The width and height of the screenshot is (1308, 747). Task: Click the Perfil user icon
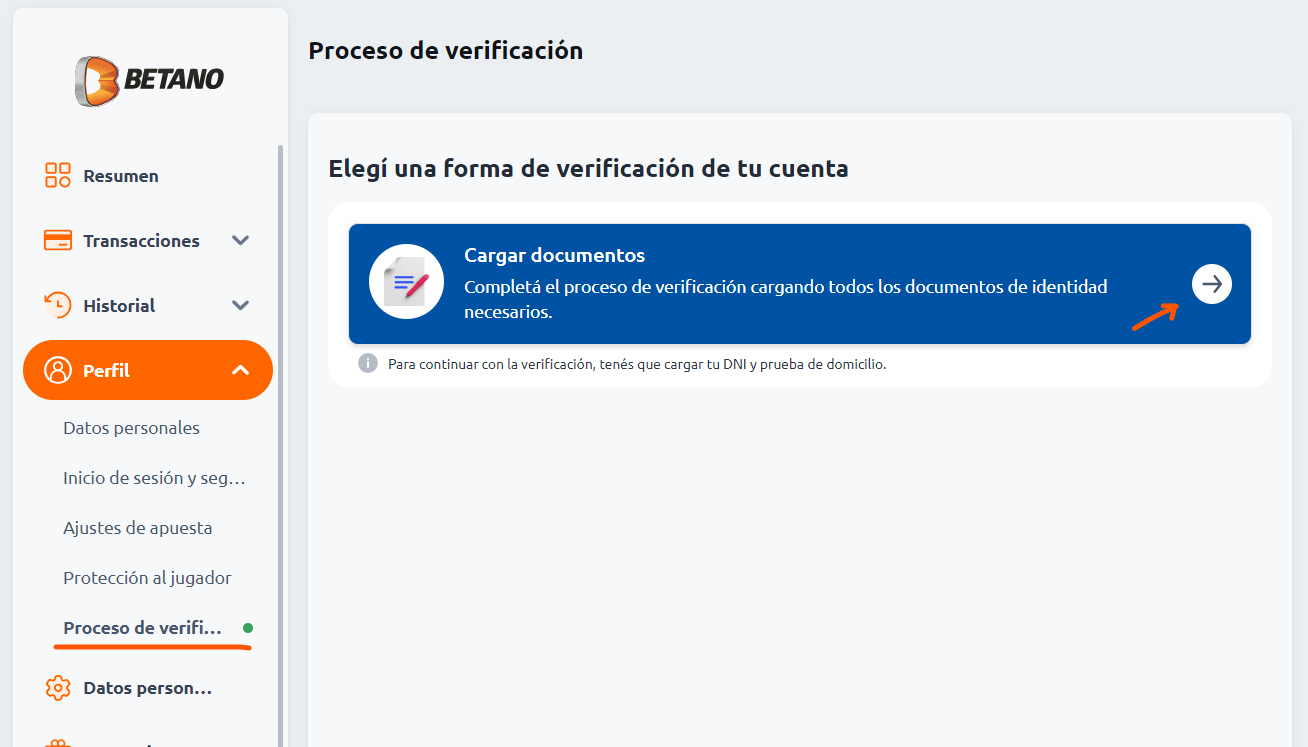(58, 370)
